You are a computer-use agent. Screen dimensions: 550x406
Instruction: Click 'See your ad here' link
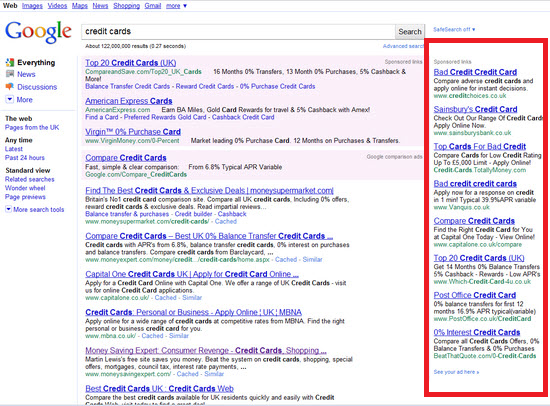(456, 372)
